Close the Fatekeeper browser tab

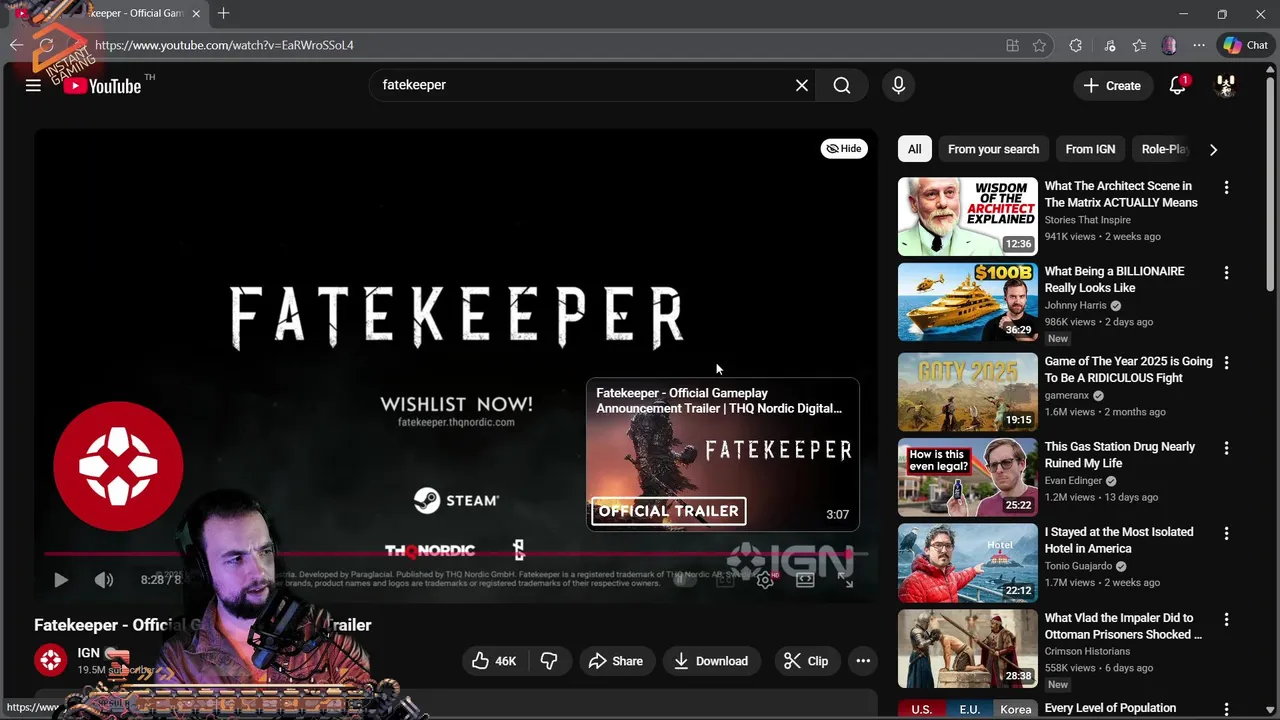[x=196, y=14]
